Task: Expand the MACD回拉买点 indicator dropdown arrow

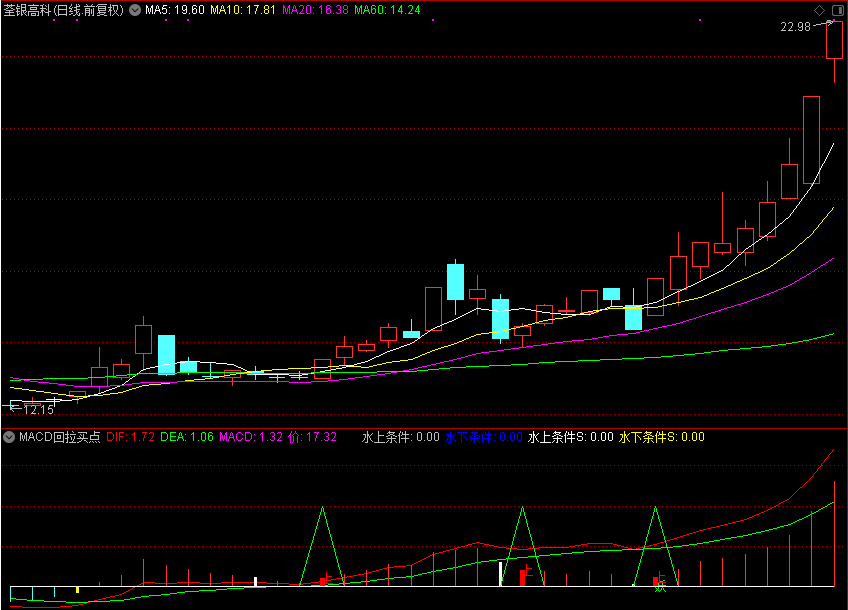Action: click(x=10, y=437)
